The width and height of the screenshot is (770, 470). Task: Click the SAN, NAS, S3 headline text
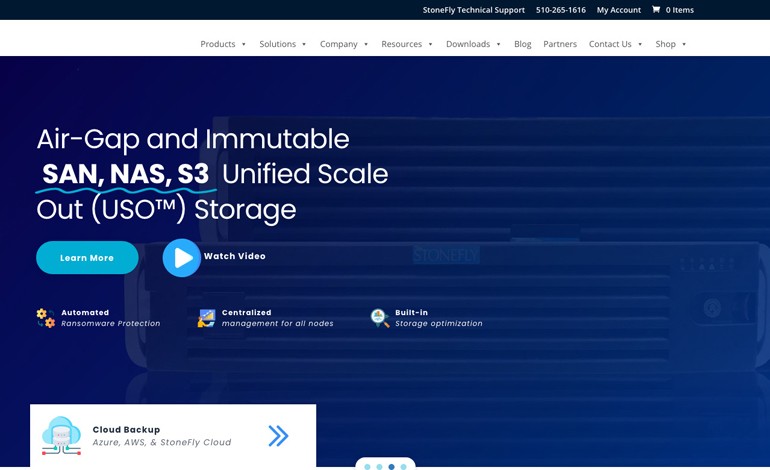126,174
